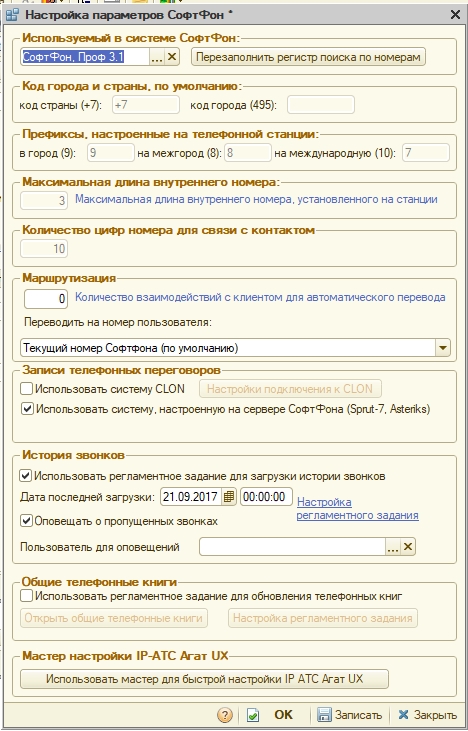468x731 pixels.
Task: Click Пользователь для оповещений input field
Action: pos(292,547)
